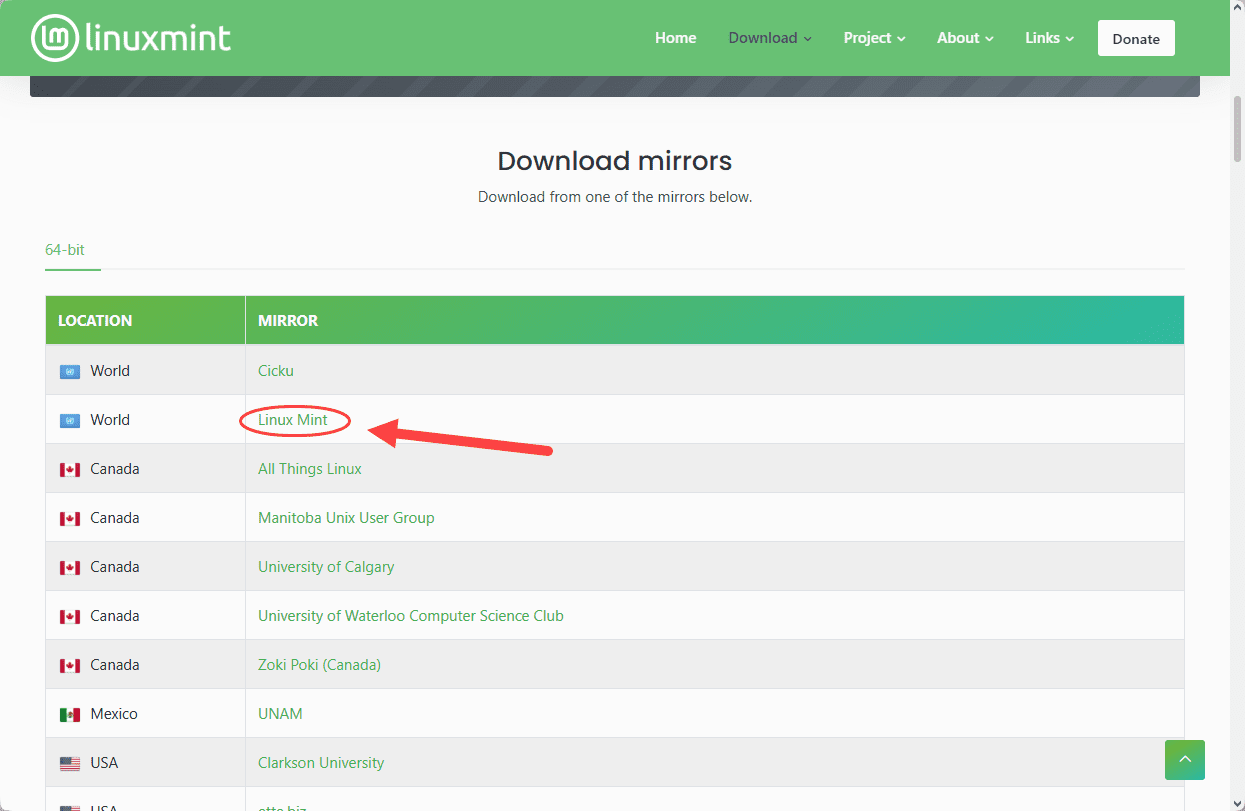
Task: Open the Manitoba Unix User Group mirror
Action: (346, 518)
